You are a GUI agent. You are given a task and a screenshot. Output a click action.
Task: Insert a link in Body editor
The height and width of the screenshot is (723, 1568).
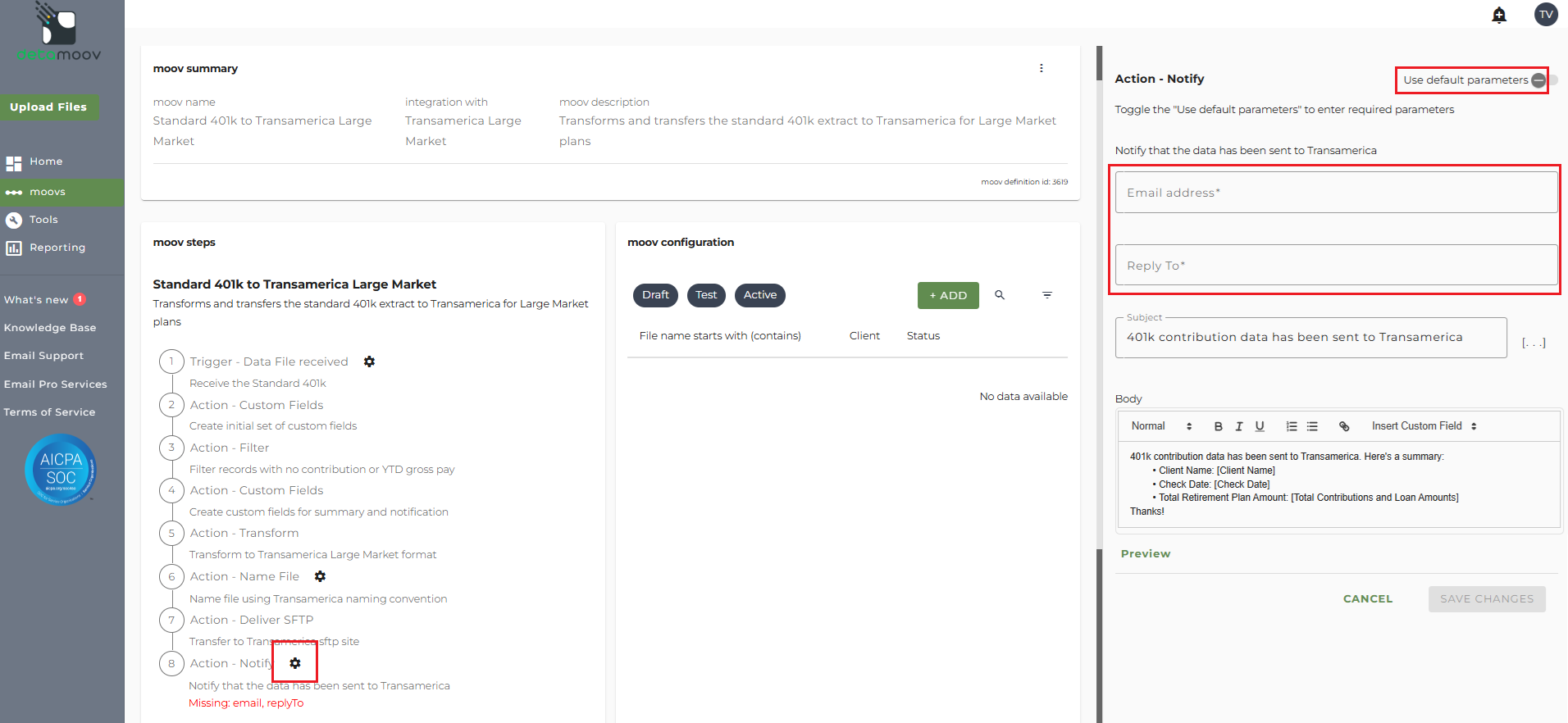point(1344,426)
